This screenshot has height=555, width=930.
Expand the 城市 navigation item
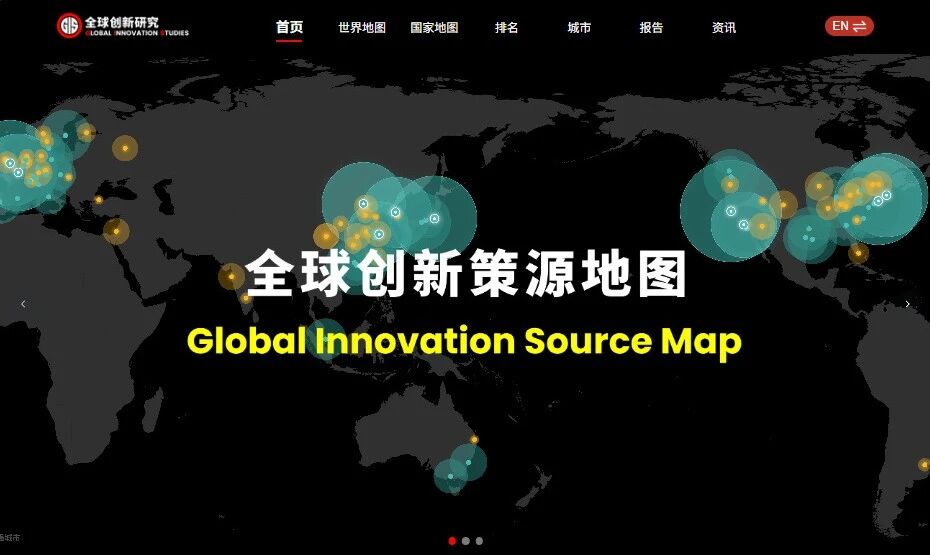579,28
